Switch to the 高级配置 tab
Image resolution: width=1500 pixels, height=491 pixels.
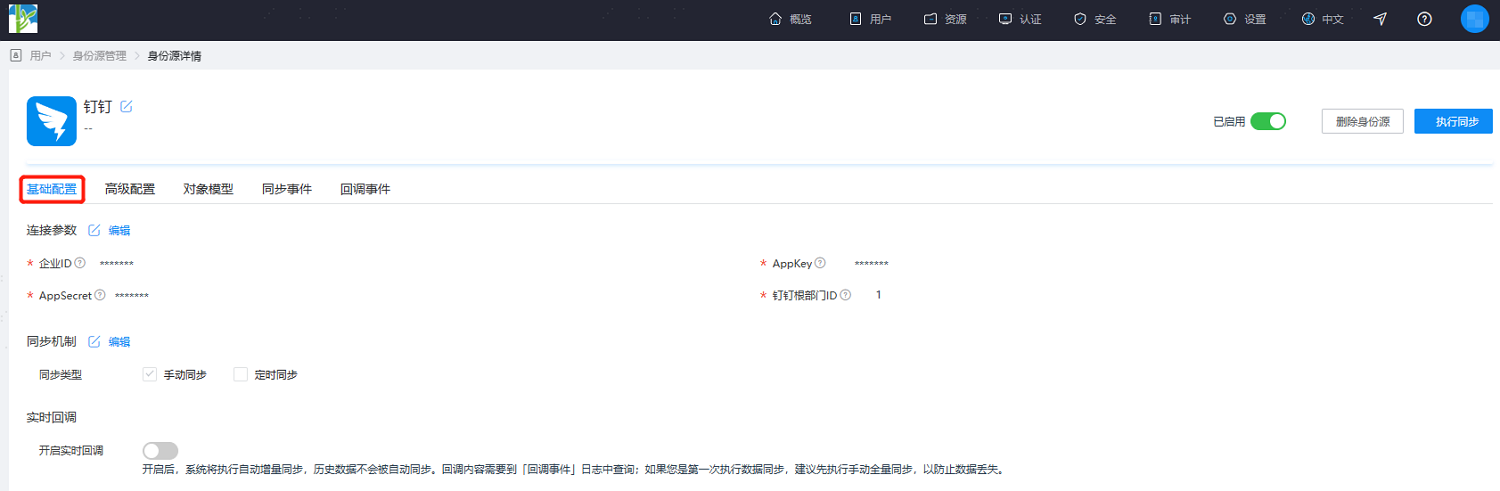[x=130, y=189]
